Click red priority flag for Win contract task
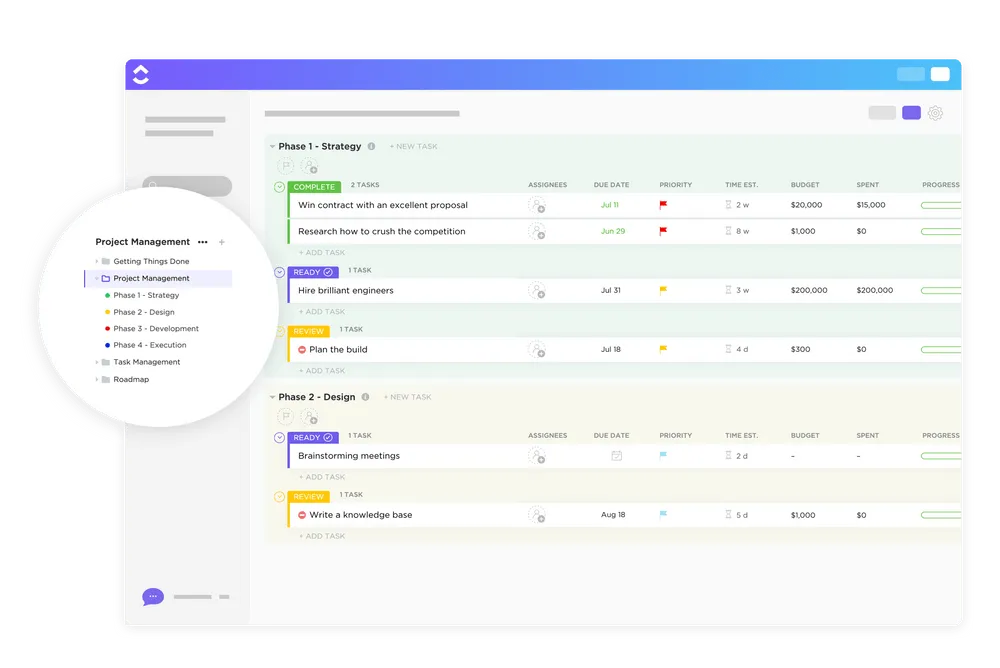Viewport: 1000px width, 668px height. tap(663, 205)
